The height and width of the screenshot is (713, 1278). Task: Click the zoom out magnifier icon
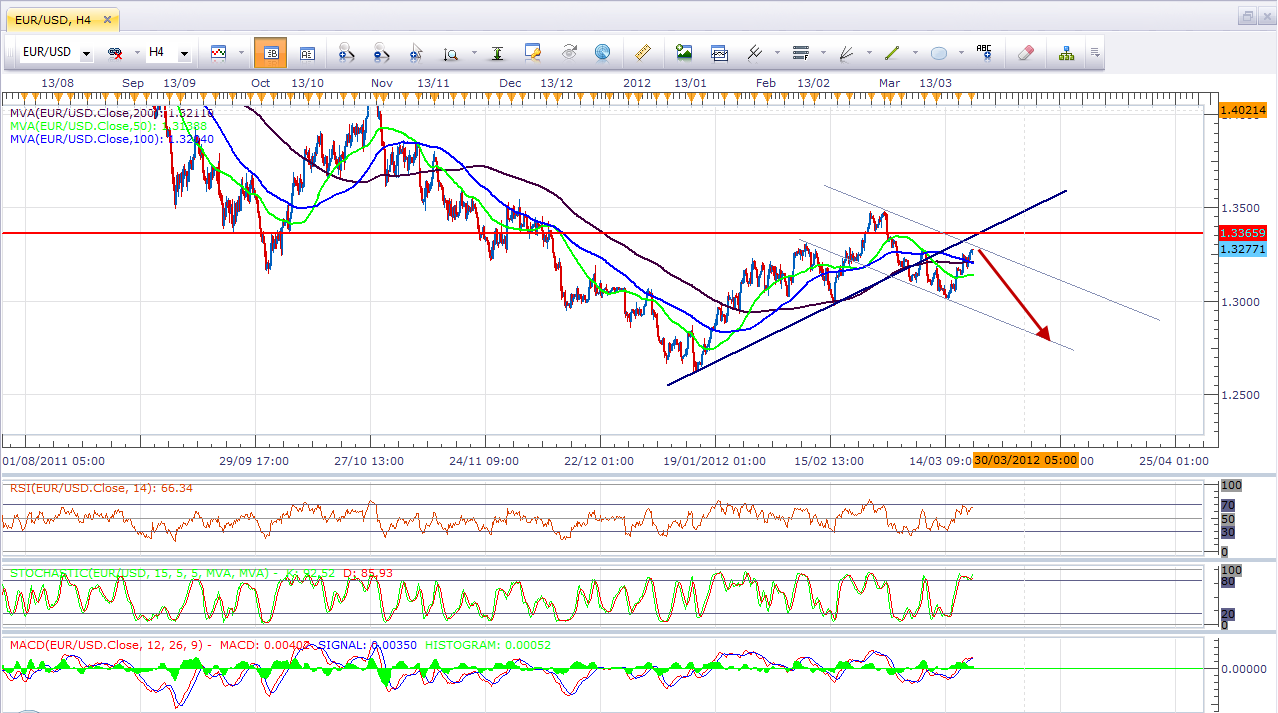point(381,52)
